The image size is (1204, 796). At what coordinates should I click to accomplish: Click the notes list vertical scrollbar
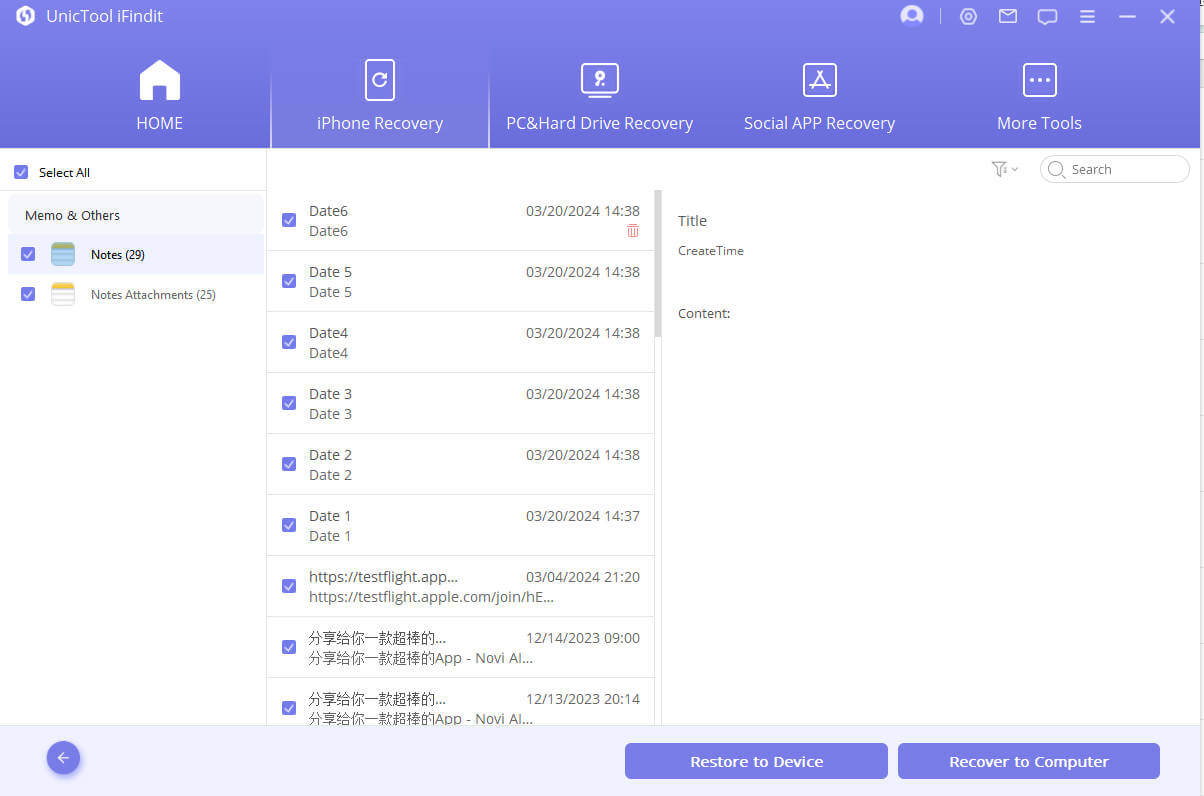tap(658, 264)
